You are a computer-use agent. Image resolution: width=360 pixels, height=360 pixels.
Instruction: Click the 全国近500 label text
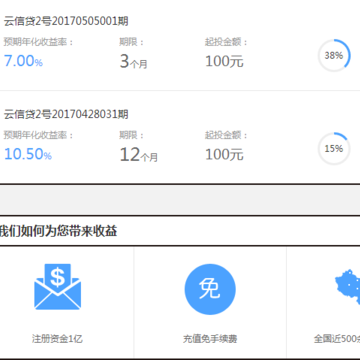point(337,339)
